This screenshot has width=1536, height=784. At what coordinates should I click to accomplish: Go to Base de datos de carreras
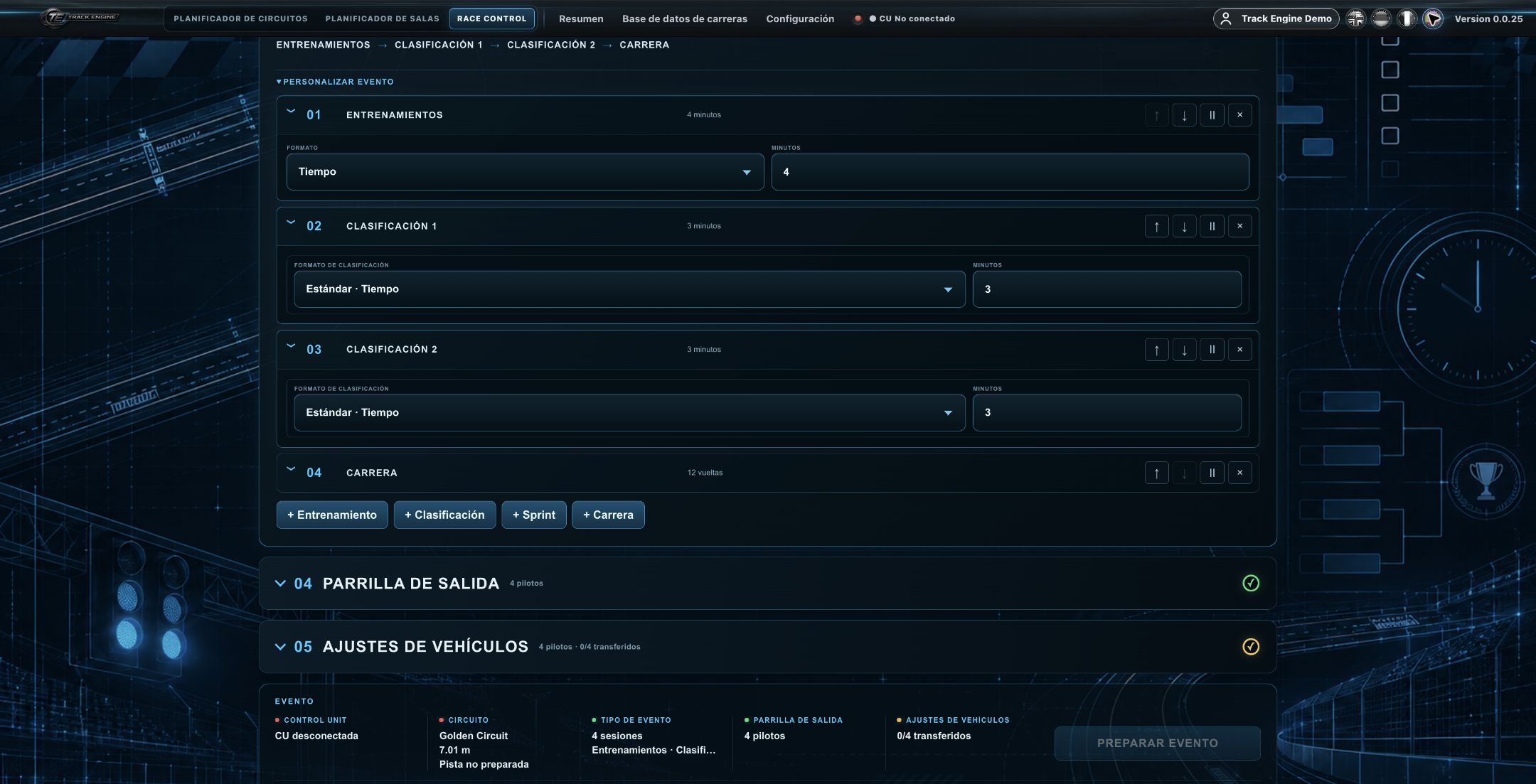click(x=684, y=18)
